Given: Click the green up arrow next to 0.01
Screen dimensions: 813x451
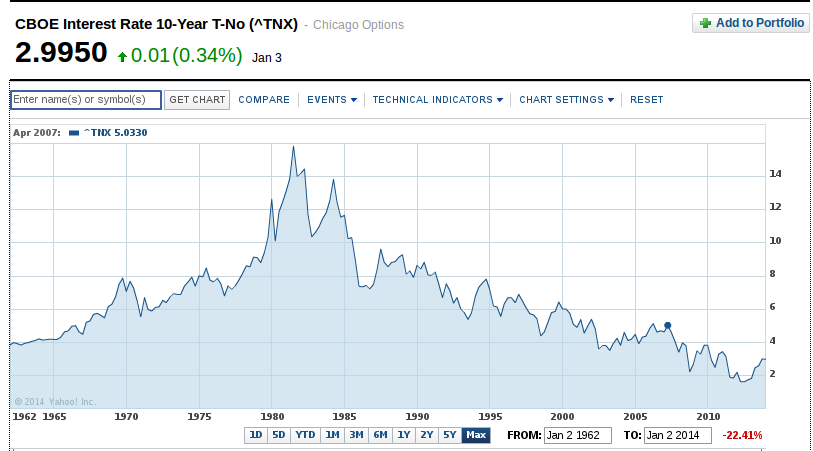Looking at the screenshot, I should [122, 57].
